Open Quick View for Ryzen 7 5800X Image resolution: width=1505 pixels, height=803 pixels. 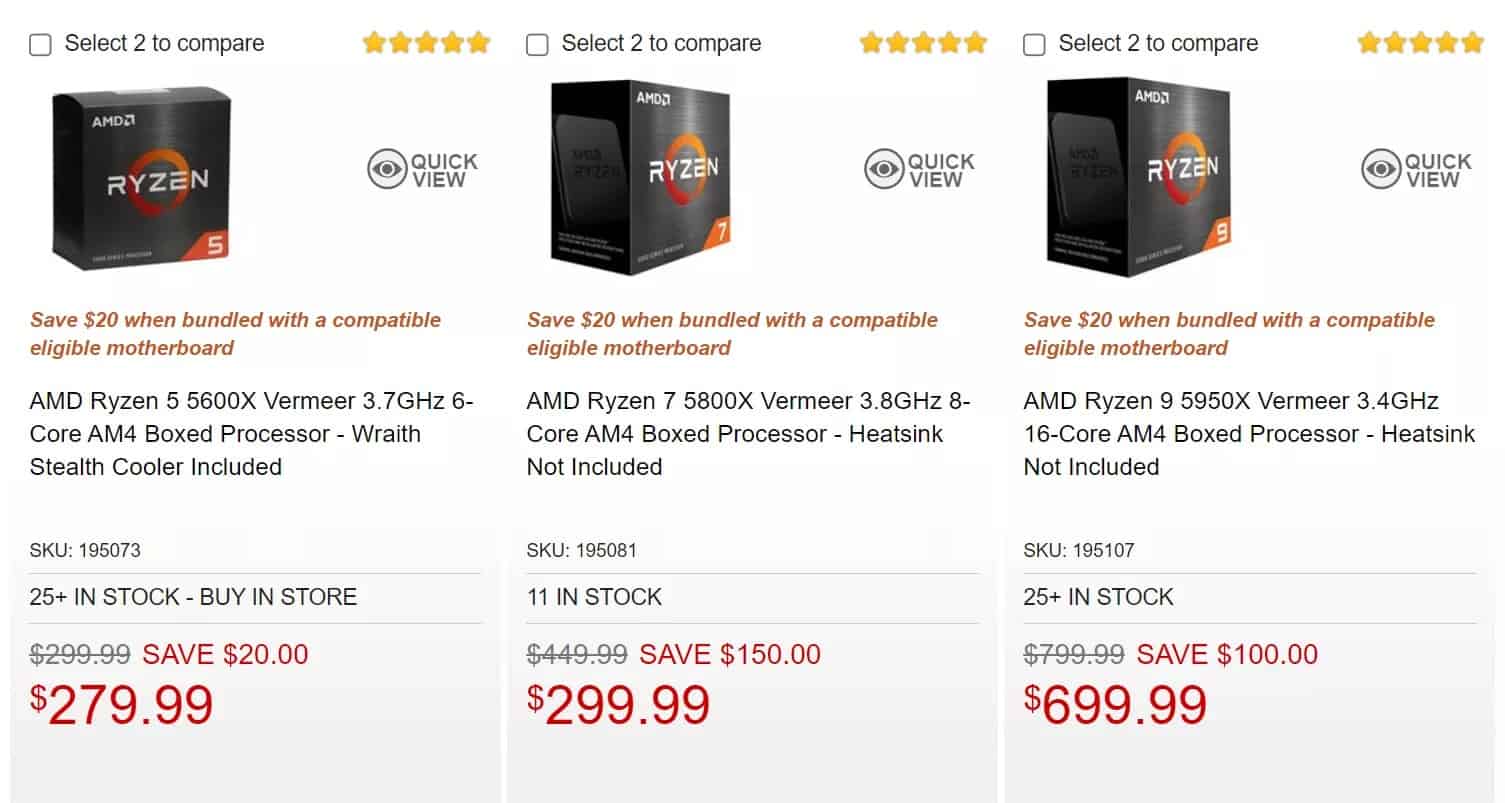point(920,170)
